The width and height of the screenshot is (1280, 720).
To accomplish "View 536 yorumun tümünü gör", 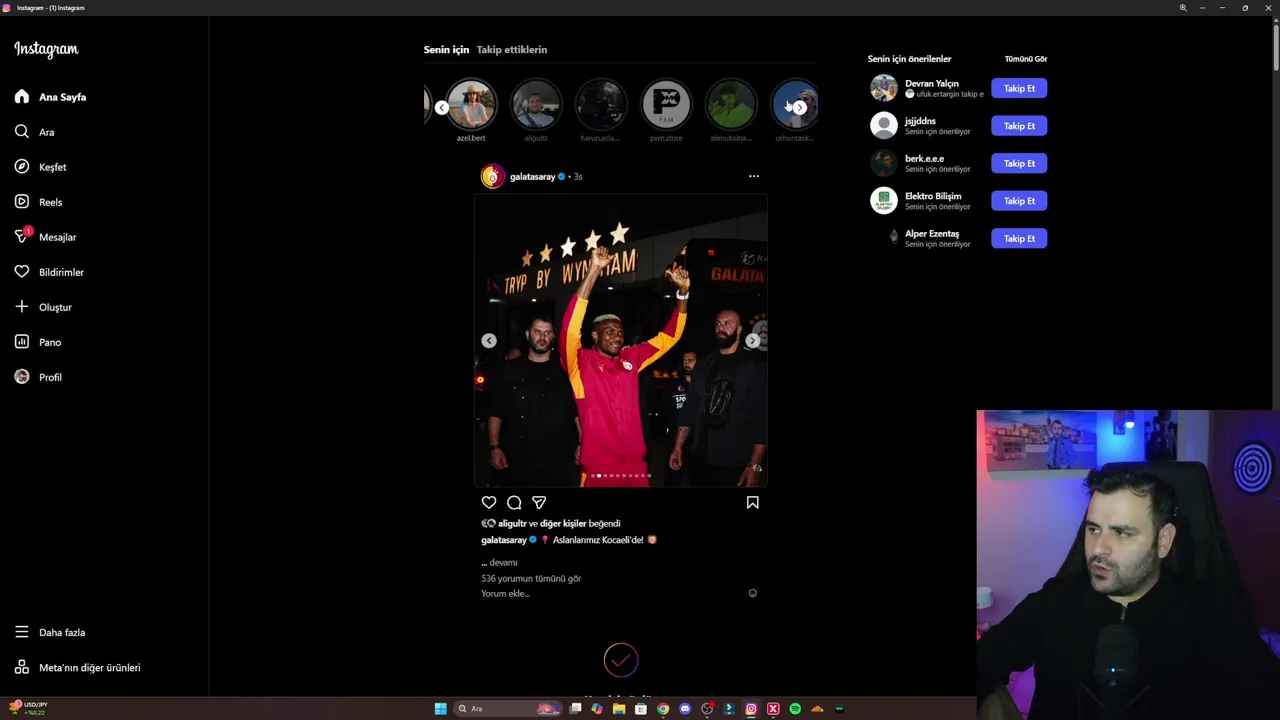I will [x=531, y=578].
